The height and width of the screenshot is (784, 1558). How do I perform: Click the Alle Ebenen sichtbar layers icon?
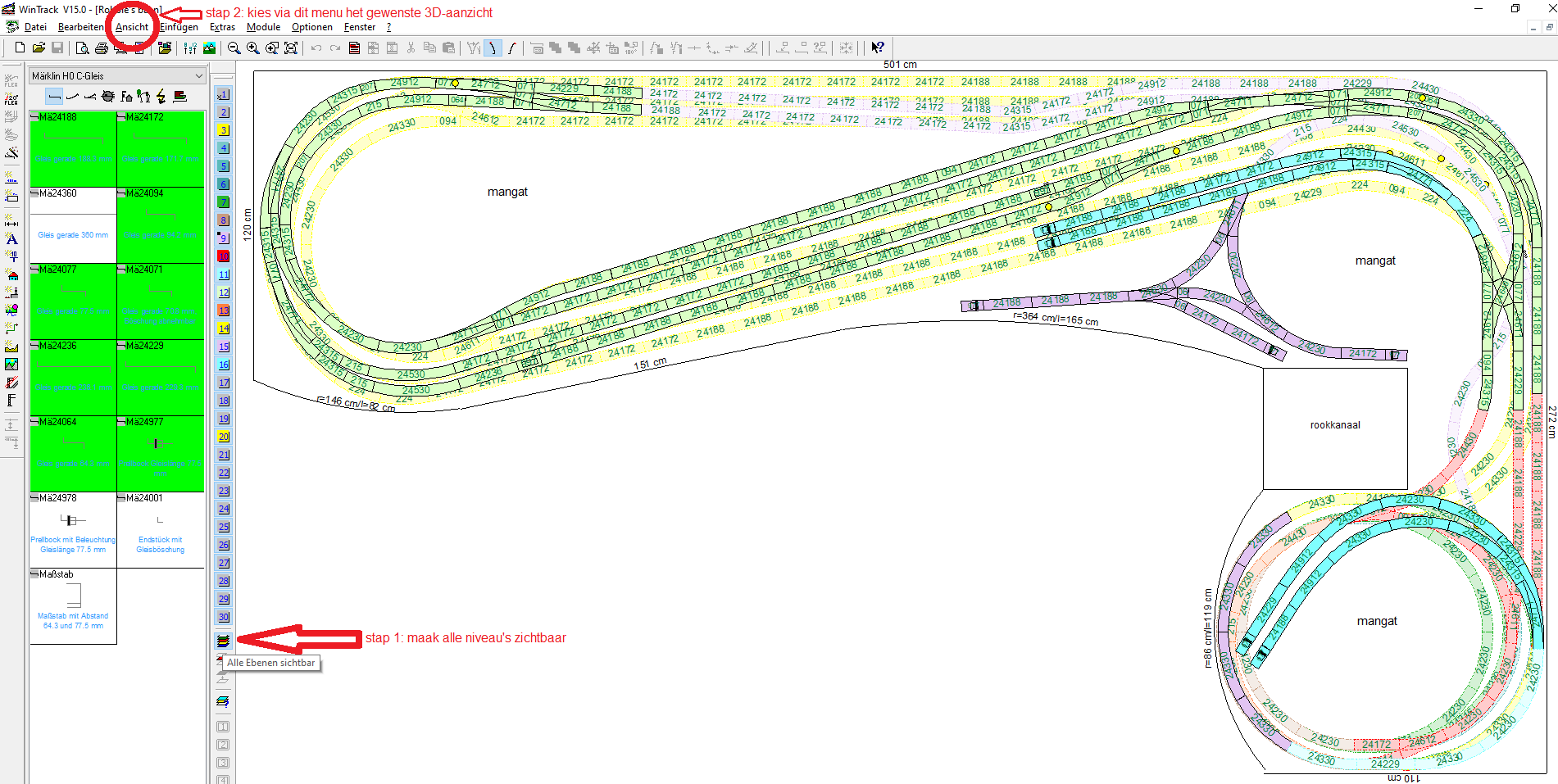(223, 641)
